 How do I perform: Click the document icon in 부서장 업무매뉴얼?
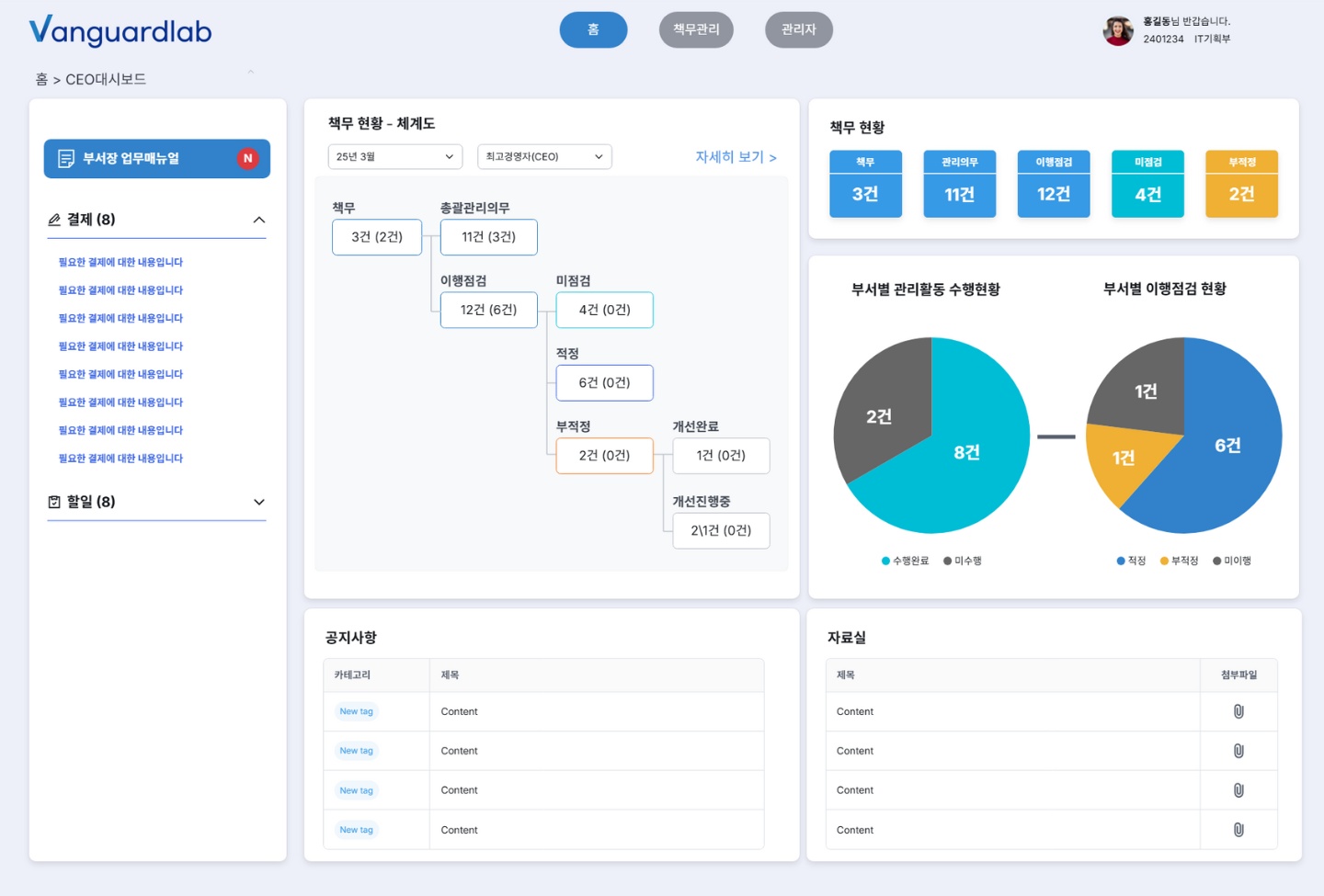[66, 159]
